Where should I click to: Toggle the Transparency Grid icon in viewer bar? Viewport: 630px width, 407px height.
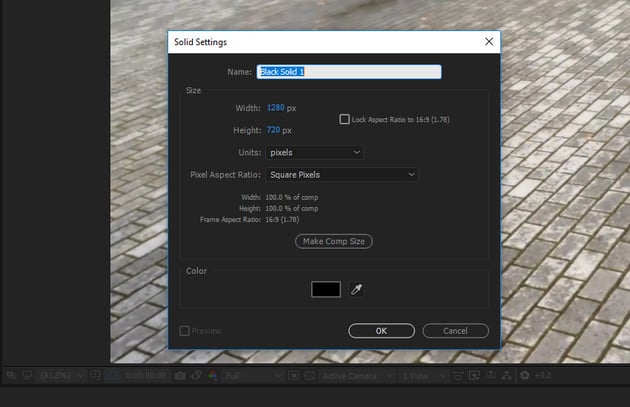pos(309,376)
